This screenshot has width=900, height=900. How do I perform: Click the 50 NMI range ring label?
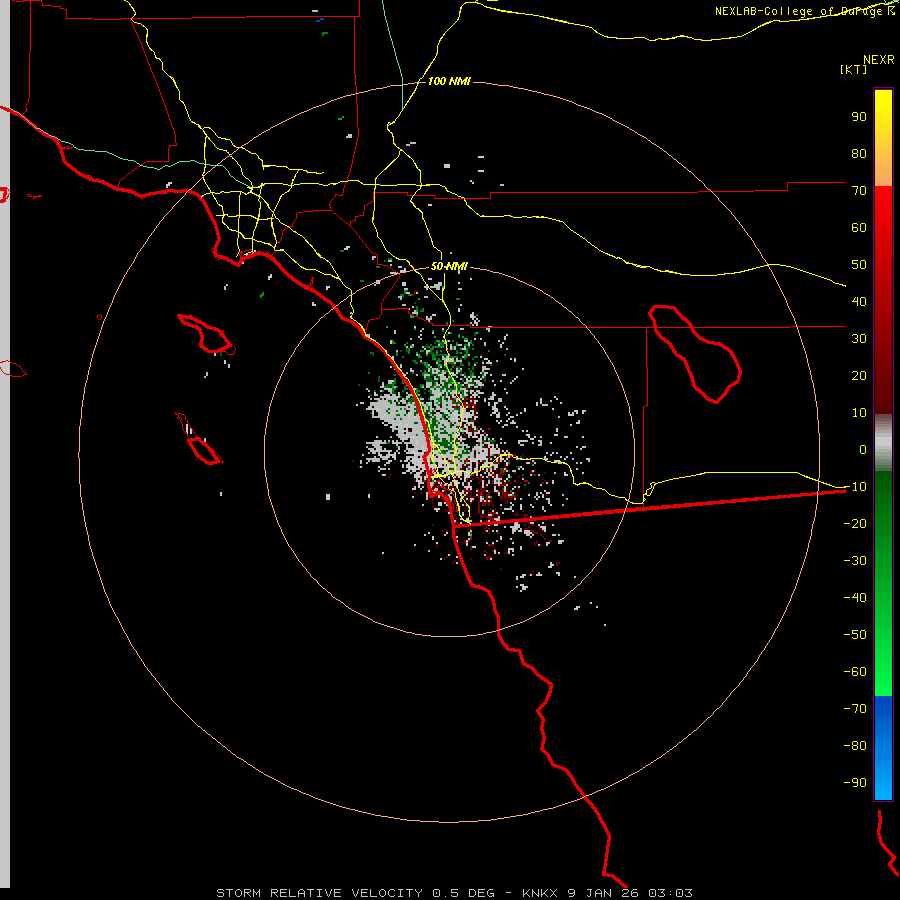[449, 266]
